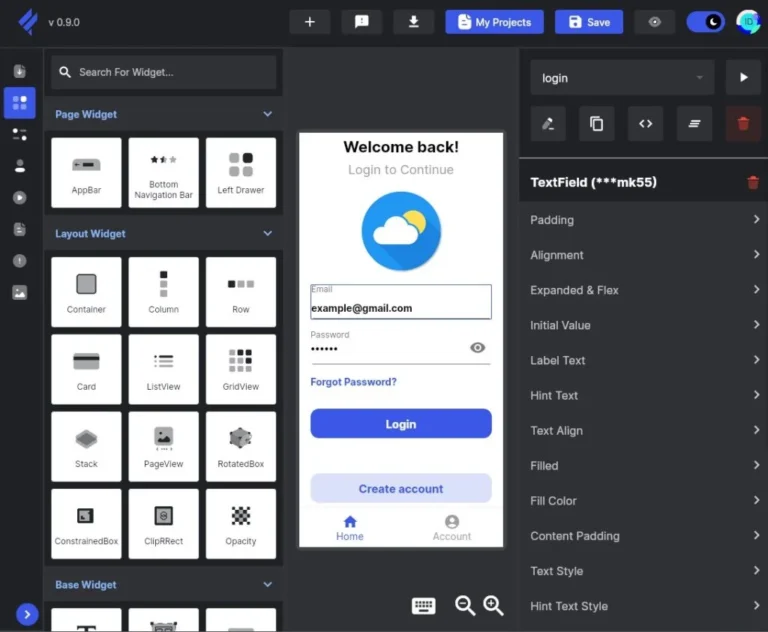Open user profile avatar
Image resolution: width=768 pixels, height=632 pixels.
pos(748,22)
